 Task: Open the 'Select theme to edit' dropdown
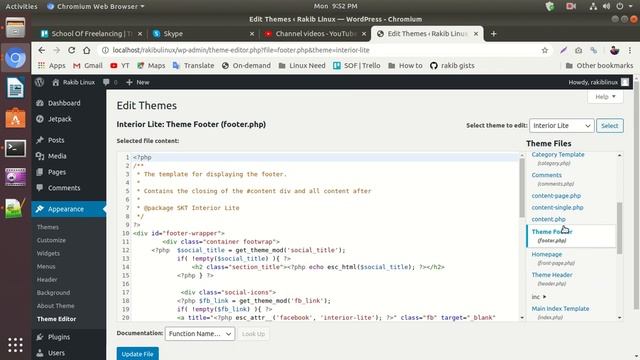coord(561,125)
